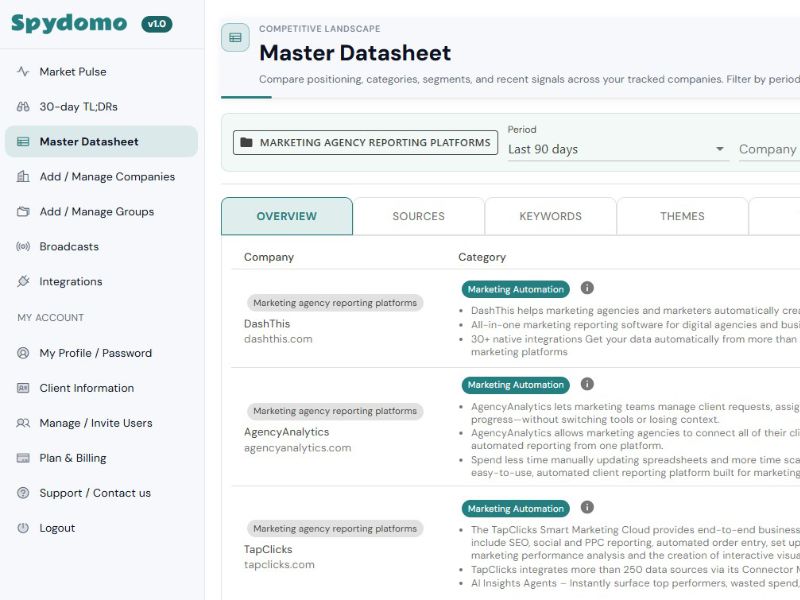
Task: Click group chip above TapClicks
Action: pos(335,529)
